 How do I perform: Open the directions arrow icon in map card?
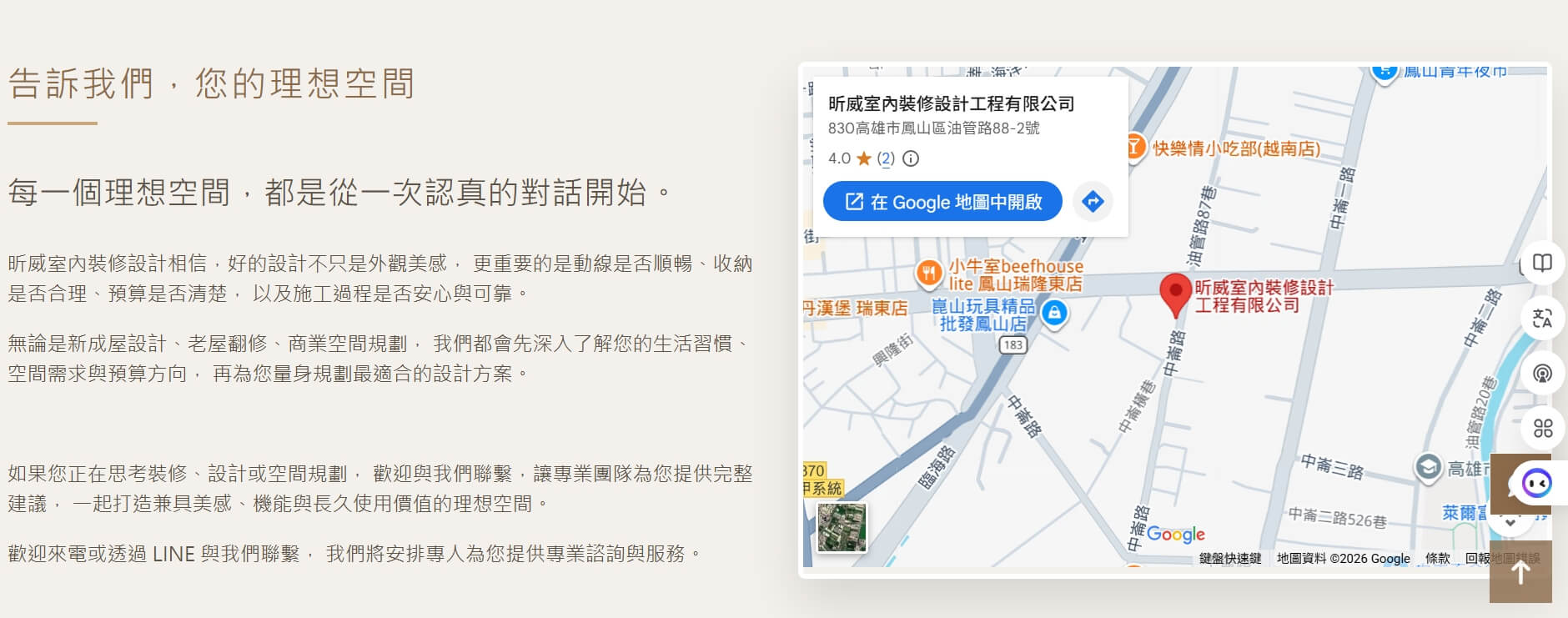(x=1093, y=201)
